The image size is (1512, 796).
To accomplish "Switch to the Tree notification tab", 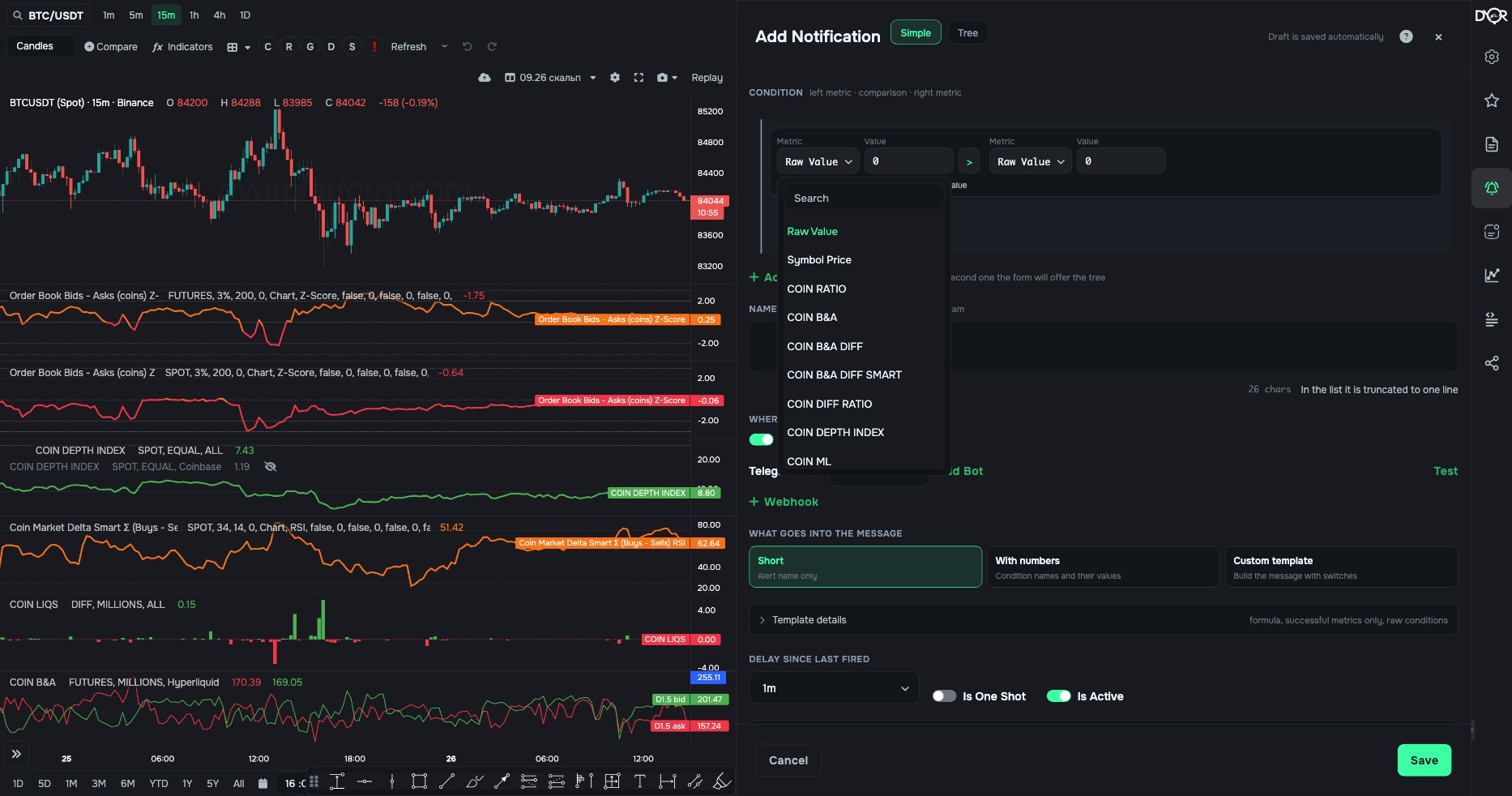I will coord(967,33).
